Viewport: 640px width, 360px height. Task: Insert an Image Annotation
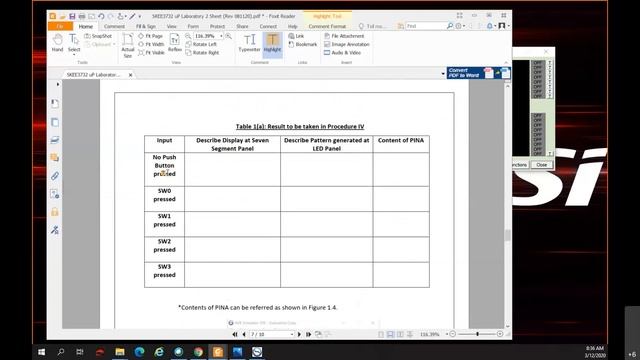[x=347, y=44]
